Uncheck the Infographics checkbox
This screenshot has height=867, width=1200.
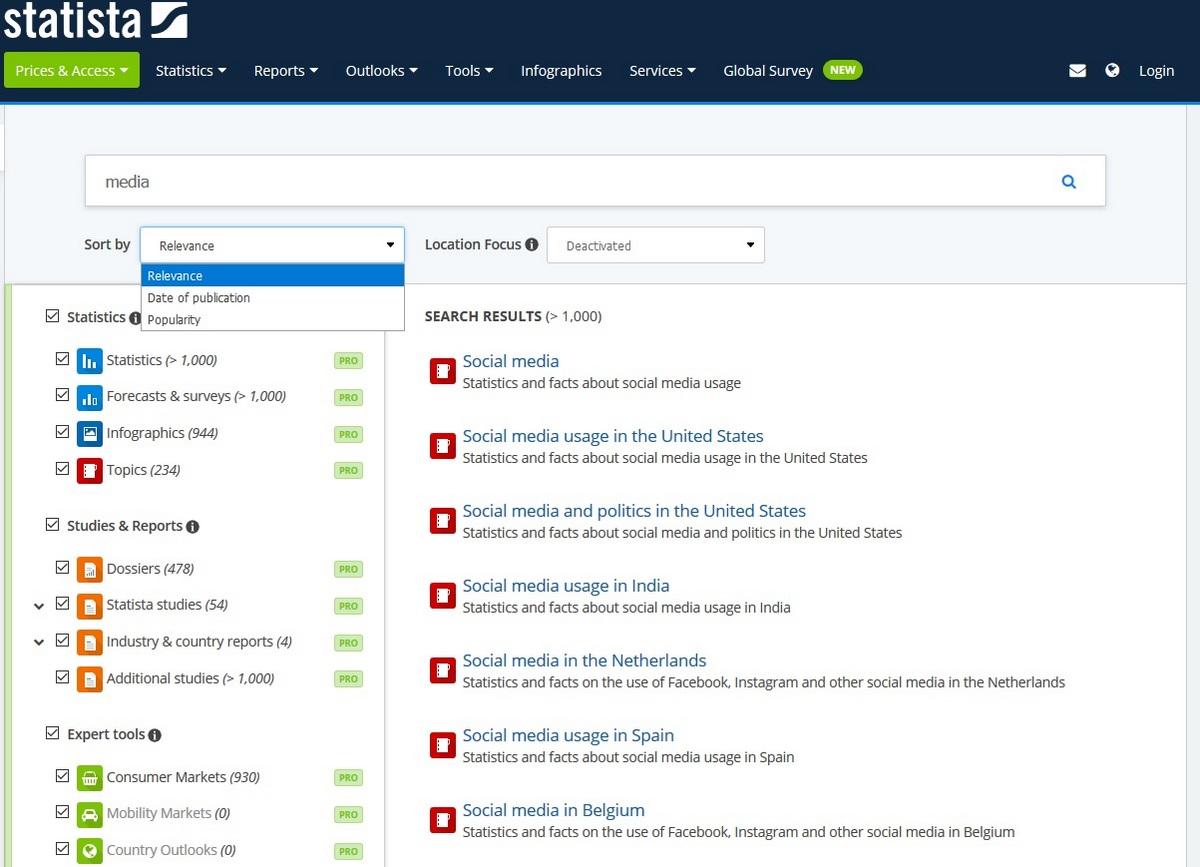[x=63, y=432]
